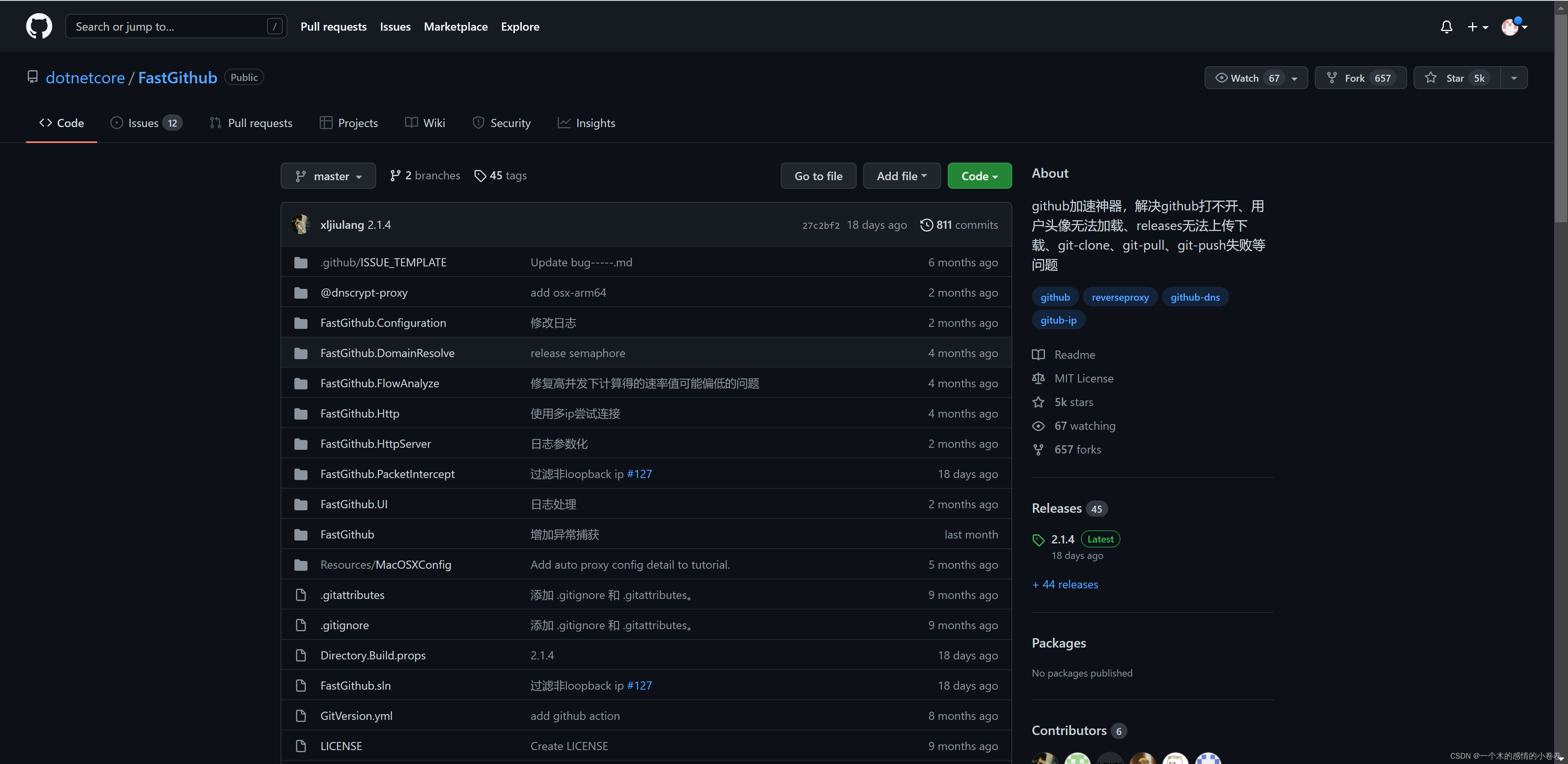1568x764 pixels.
Task: Expand the Add file dropdown
Action: pos(901,176)
